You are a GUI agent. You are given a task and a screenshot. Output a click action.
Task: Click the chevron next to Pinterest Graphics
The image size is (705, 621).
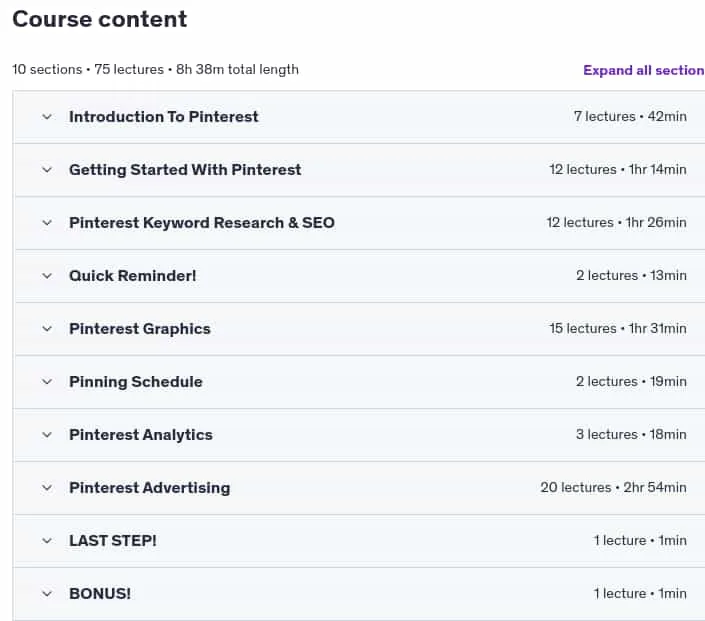click(47, 329)
